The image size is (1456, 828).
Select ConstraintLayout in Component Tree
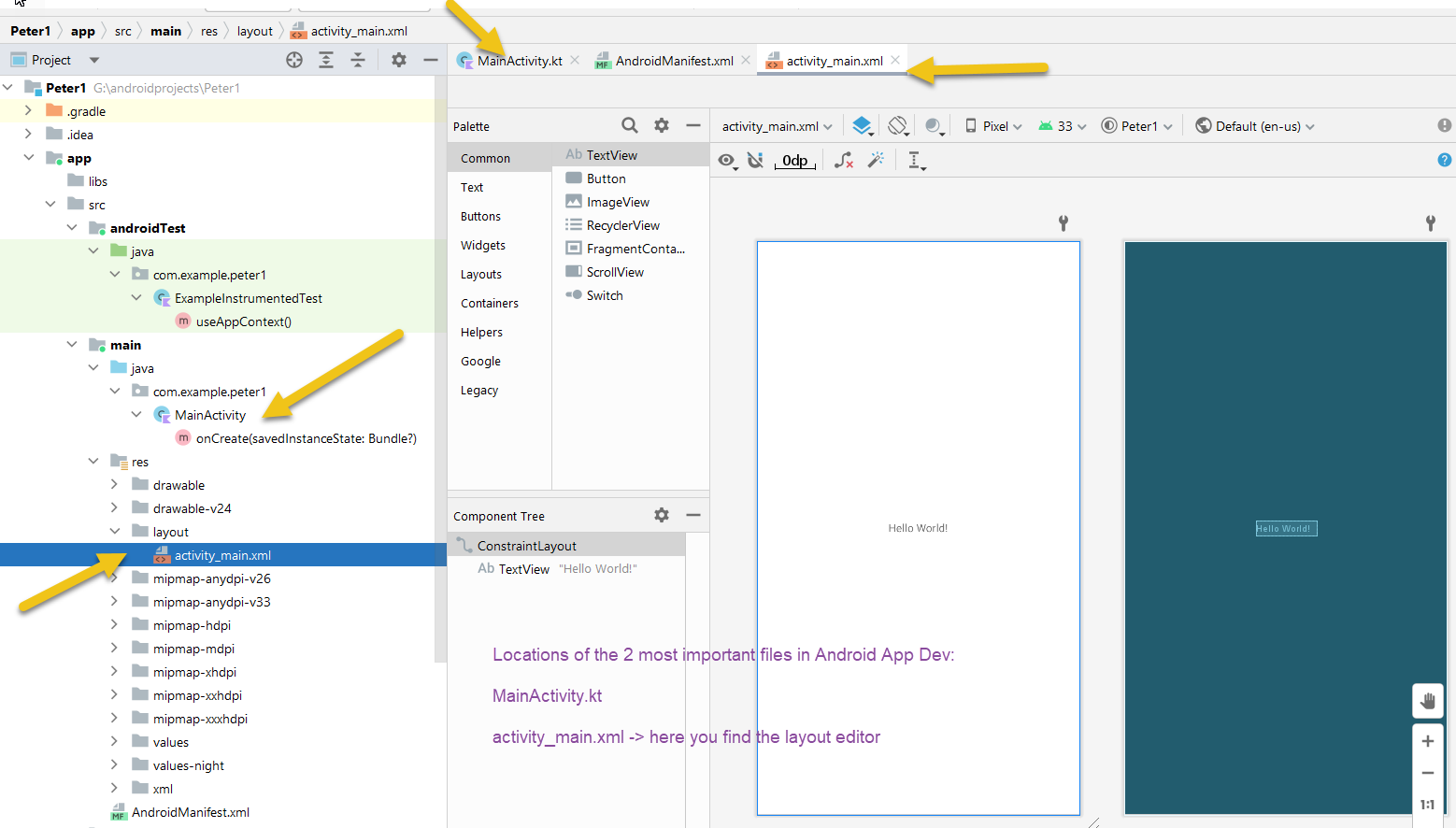tap(566, 546)
